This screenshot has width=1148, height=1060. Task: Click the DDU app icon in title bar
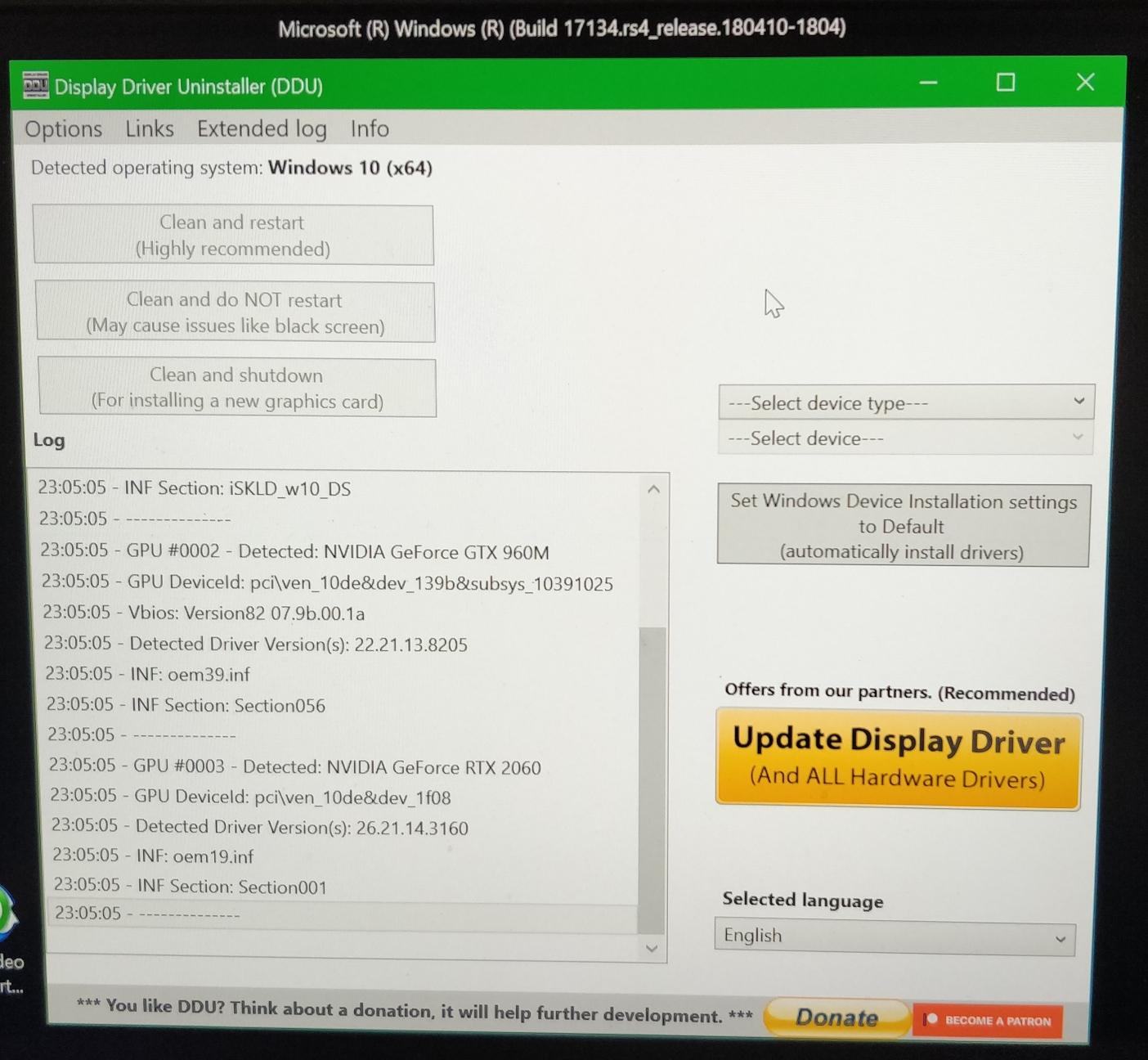pyautogui.click(x=36, y=84)
